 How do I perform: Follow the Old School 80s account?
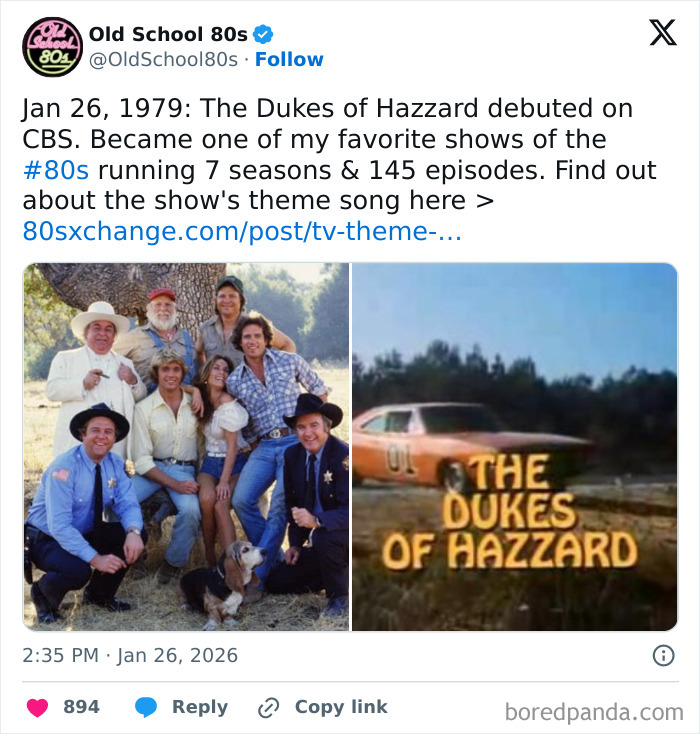289,60
